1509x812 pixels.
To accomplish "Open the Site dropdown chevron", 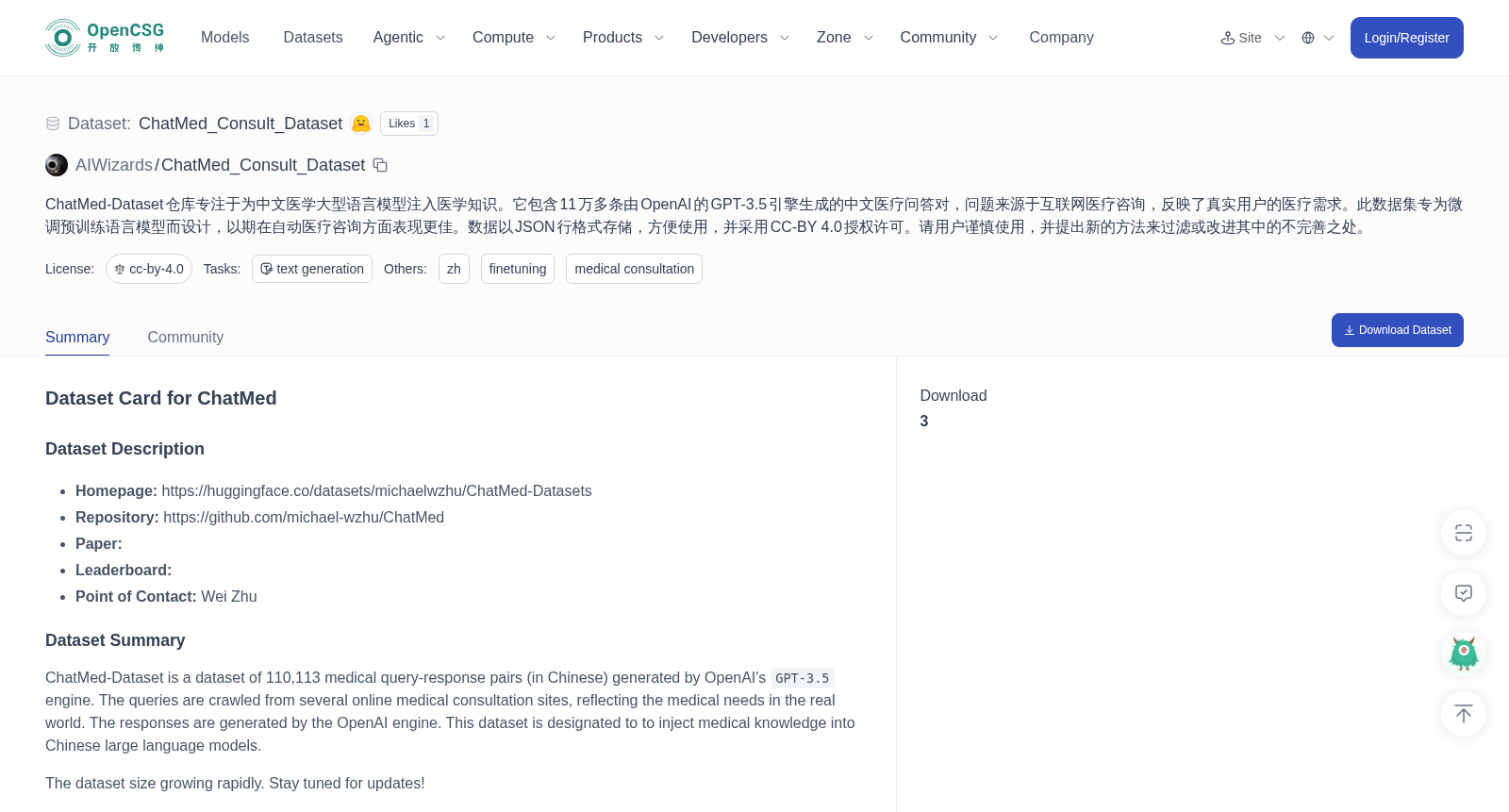I will click(1280, 38).
